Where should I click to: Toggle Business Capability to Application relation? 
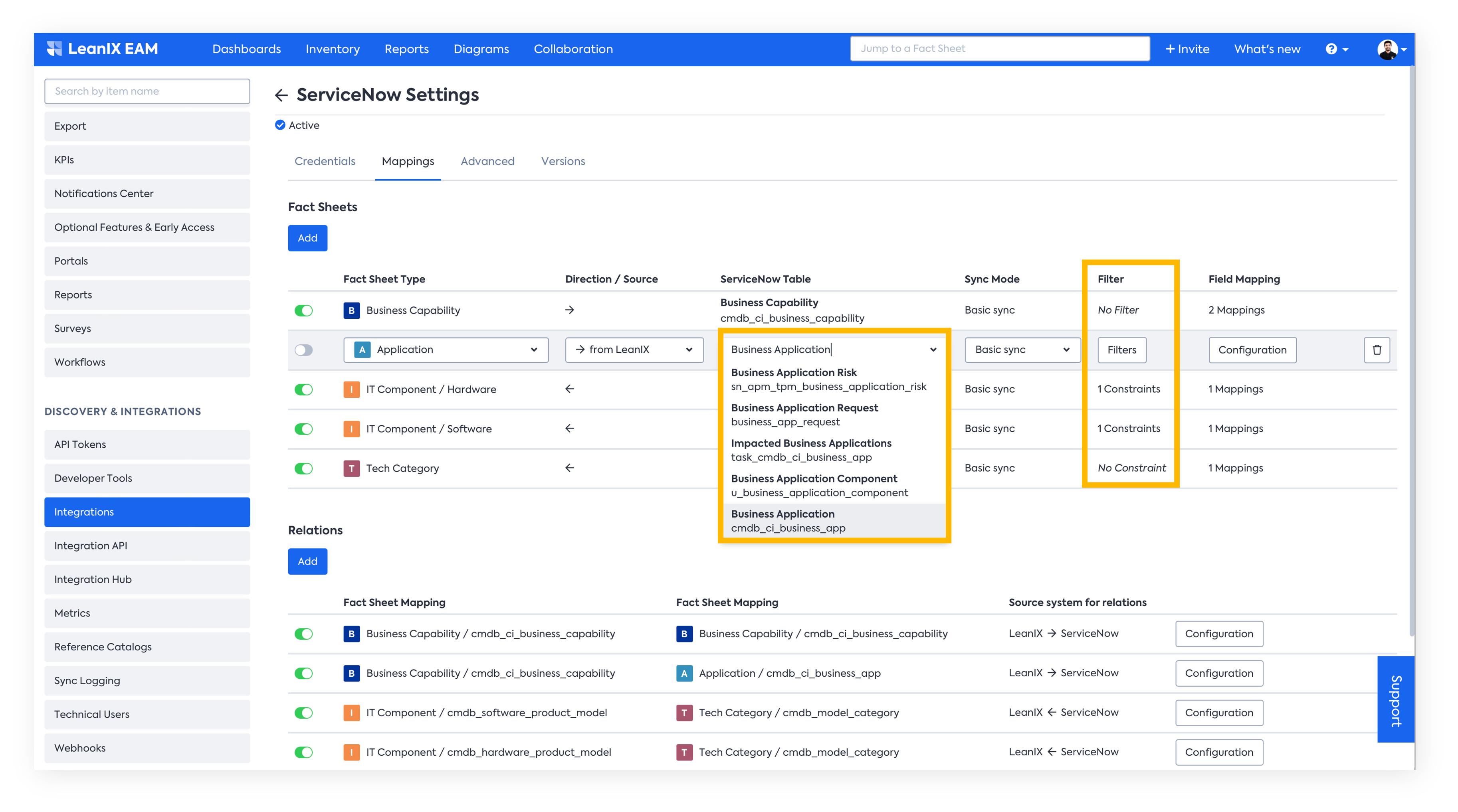point(303,674)
